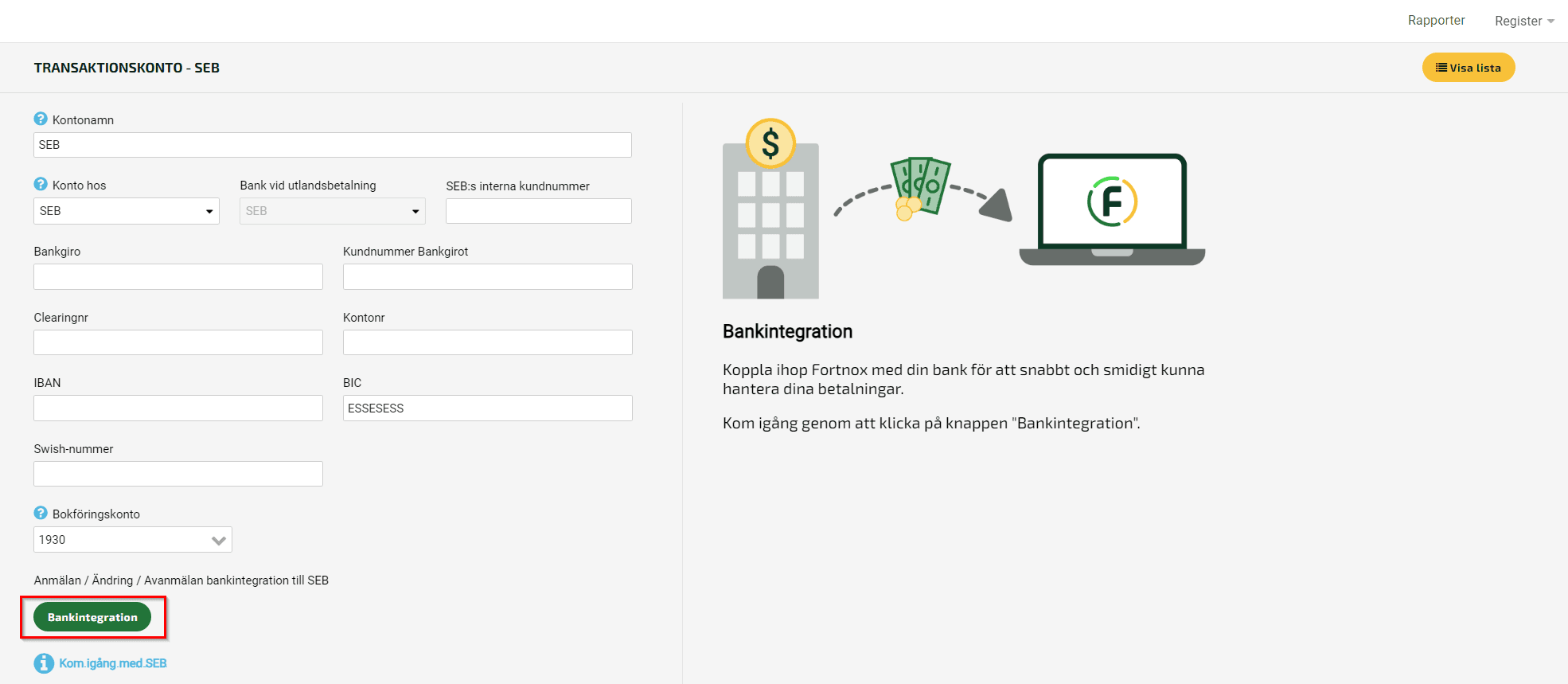The width and height of the screenshot is (1568, 684).
Task: Click the Clearingnr label
Action: (x=60, y=318)
